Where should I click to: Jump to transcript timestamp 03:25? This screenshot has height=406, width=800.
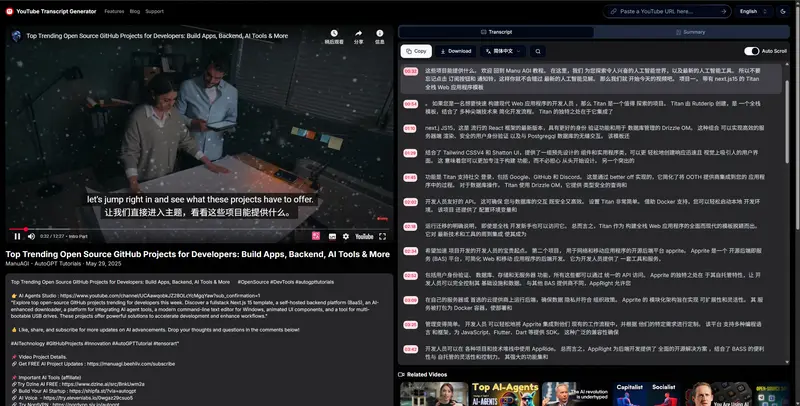click(x=411, y=324)
